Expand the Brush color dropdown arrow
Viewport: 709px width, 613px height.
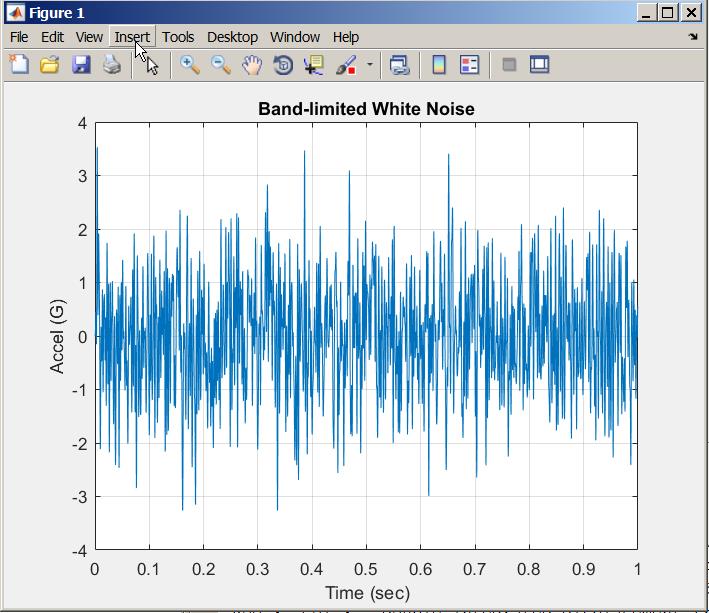point(370,65)
